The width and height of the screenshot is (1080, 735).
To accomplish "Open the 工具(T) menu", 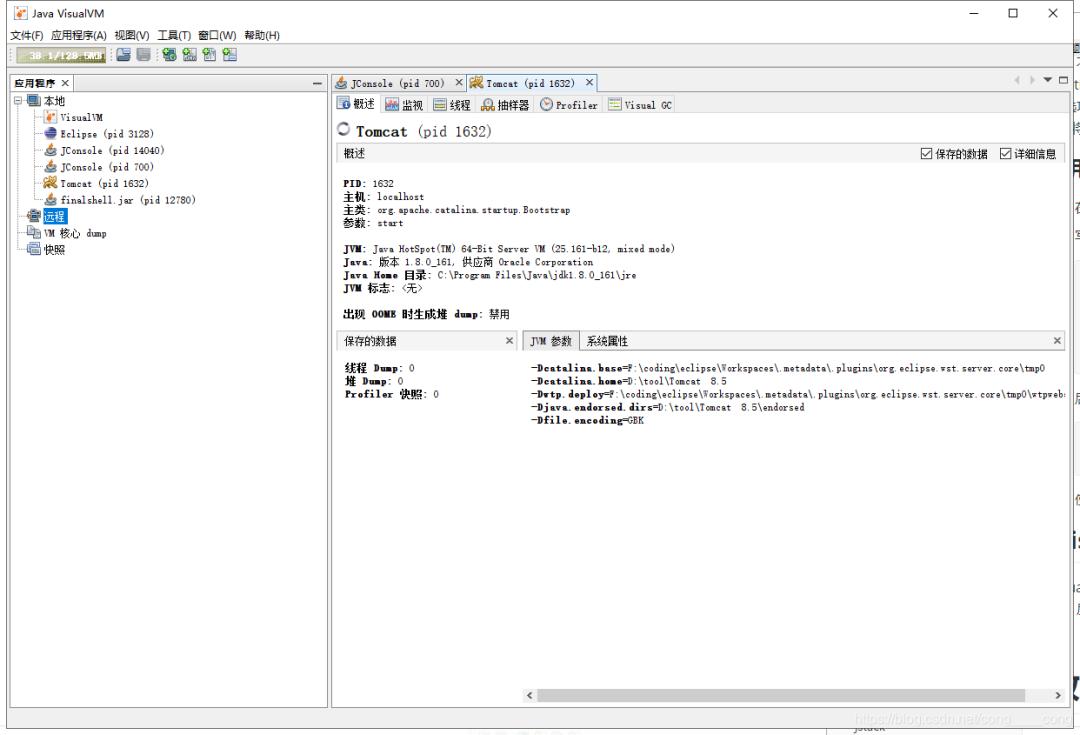I will click(174, 36).
